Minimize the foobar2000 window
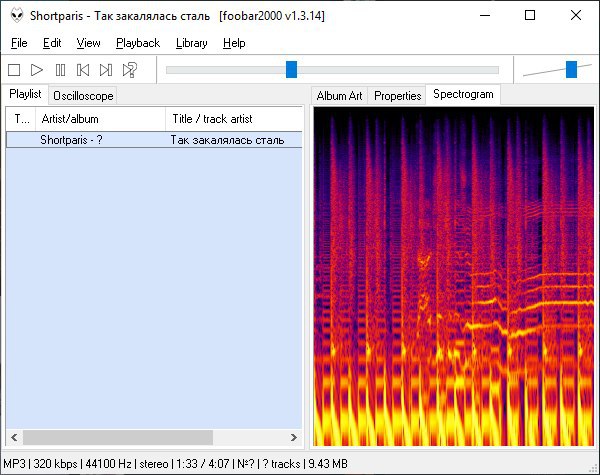The height and width of the screenshot is (475, 600). coord(485,15)
